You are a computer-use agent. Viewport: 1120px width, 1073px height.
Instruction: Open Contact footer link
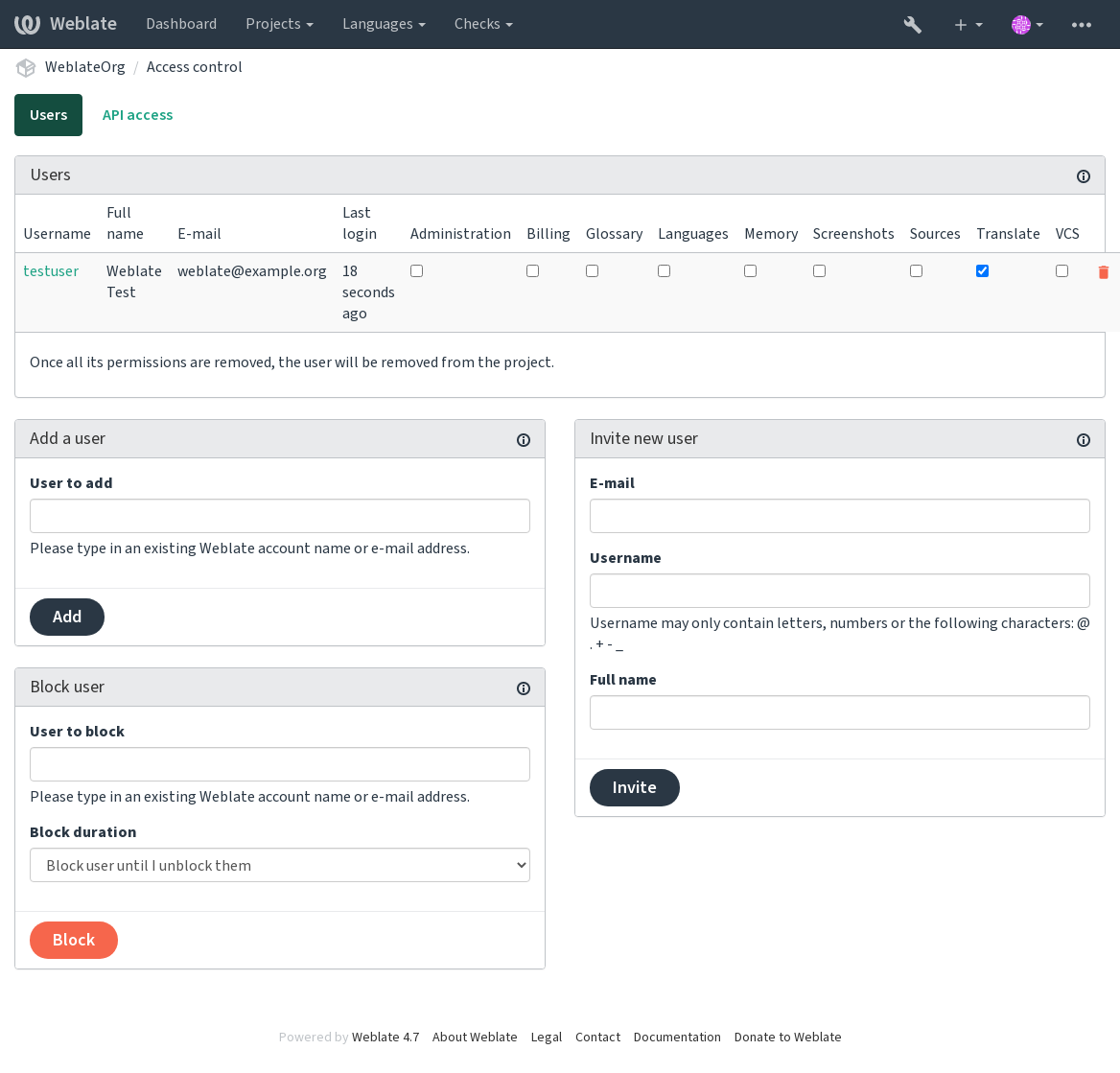tap(597, 1038)
